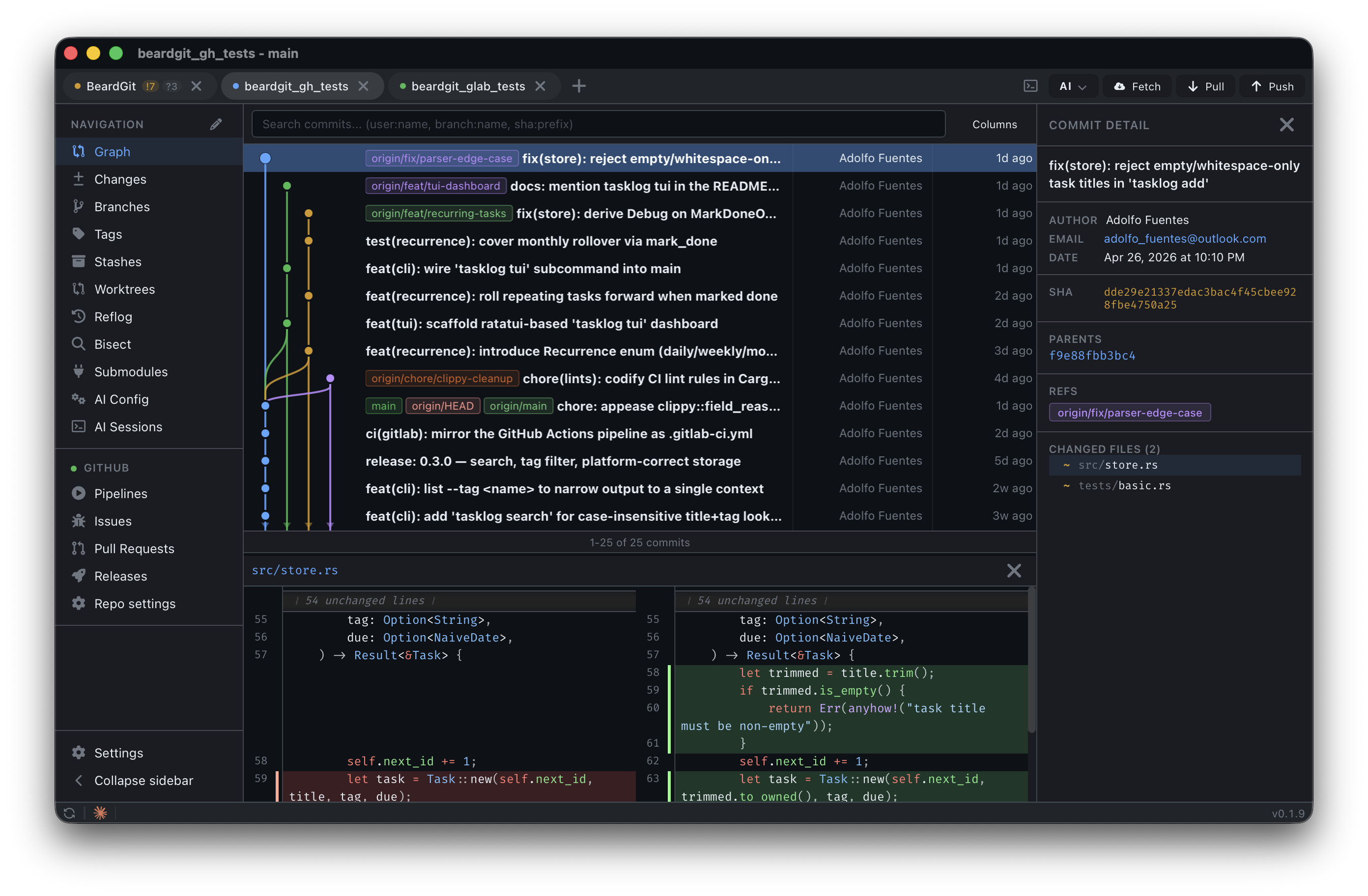The height and width of the screenshot is (896, 1368).
Task: Click the commit SHA hash
Action: point(1199,298)
